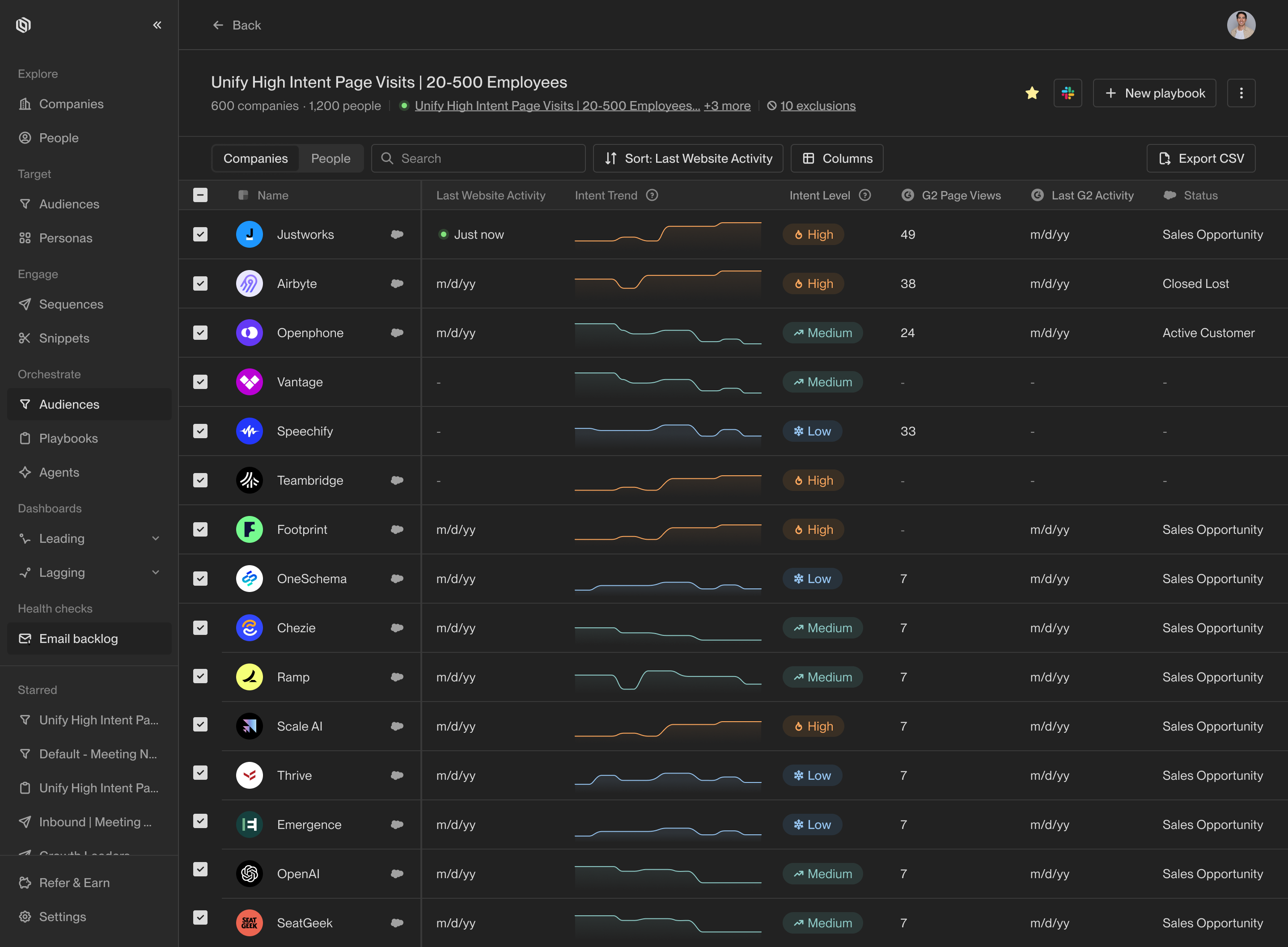The height and width of the screenshot is (947, 1288).
Task: Open Playbooks in the sidebar
Action: point(68,438)
